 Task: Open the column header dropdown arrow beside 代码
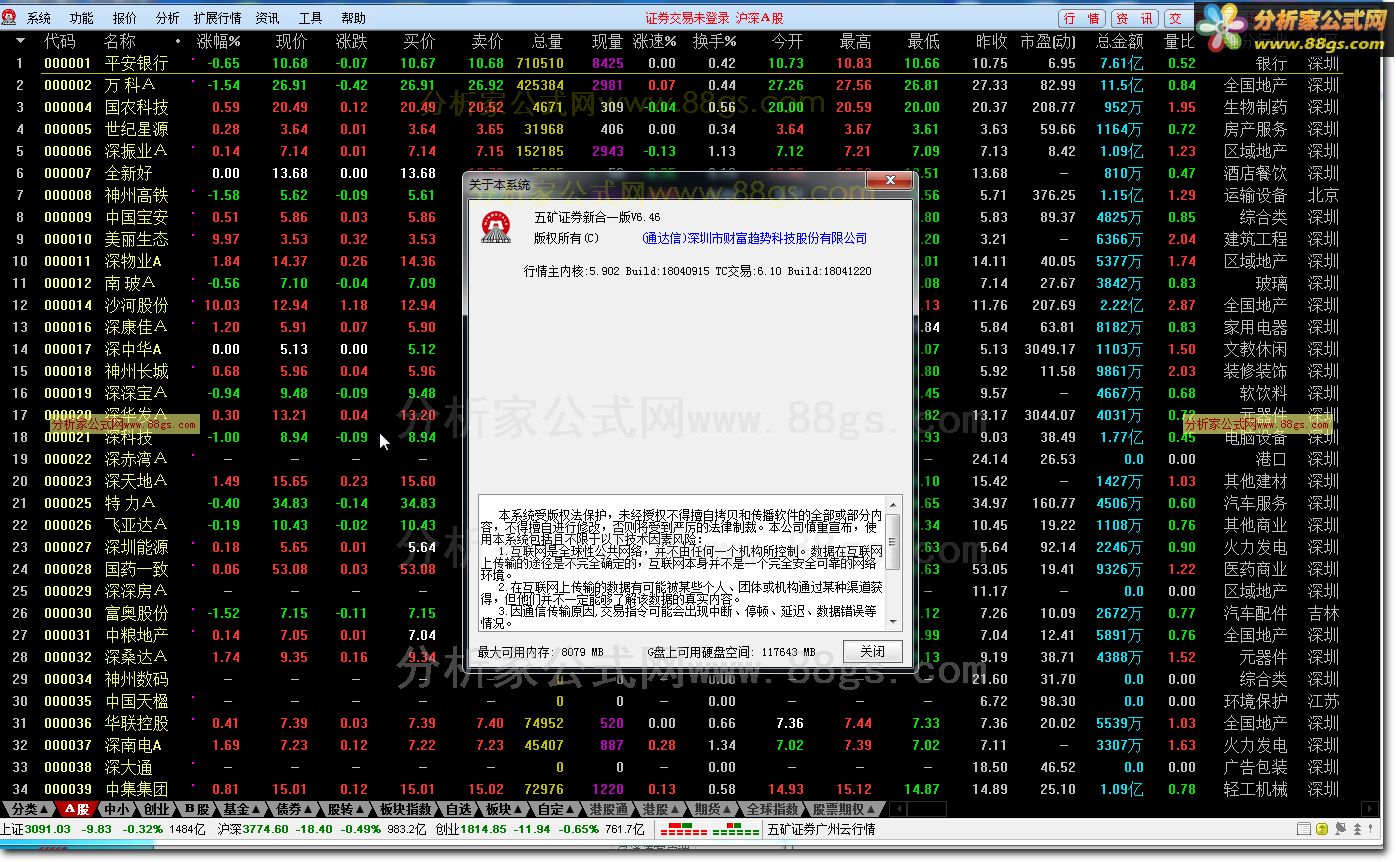click(19, 41)
